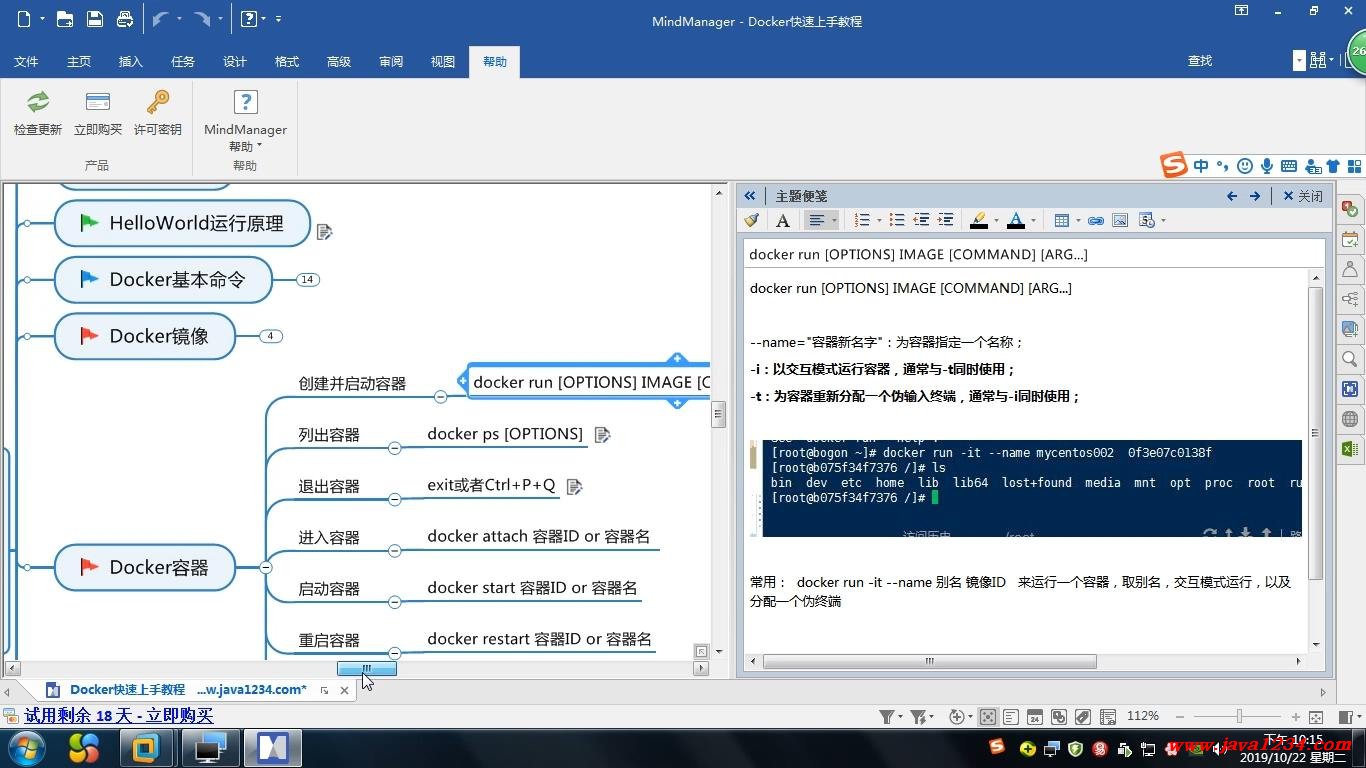The height and width of the screenshot is (768, 1366).
Task: Save the map using the floppy disk icon
Action: (95, 19)
